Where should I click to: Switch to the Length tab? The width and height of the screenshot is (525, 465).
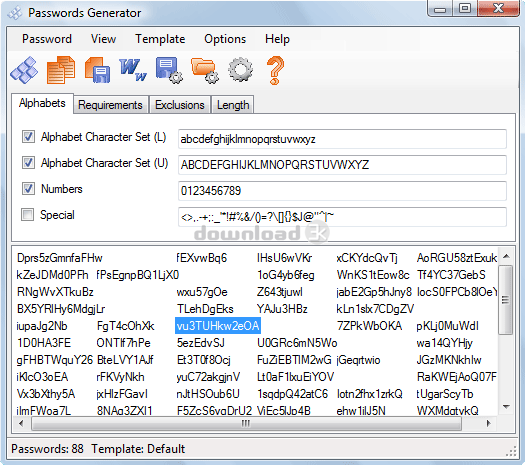click(233, 105)
